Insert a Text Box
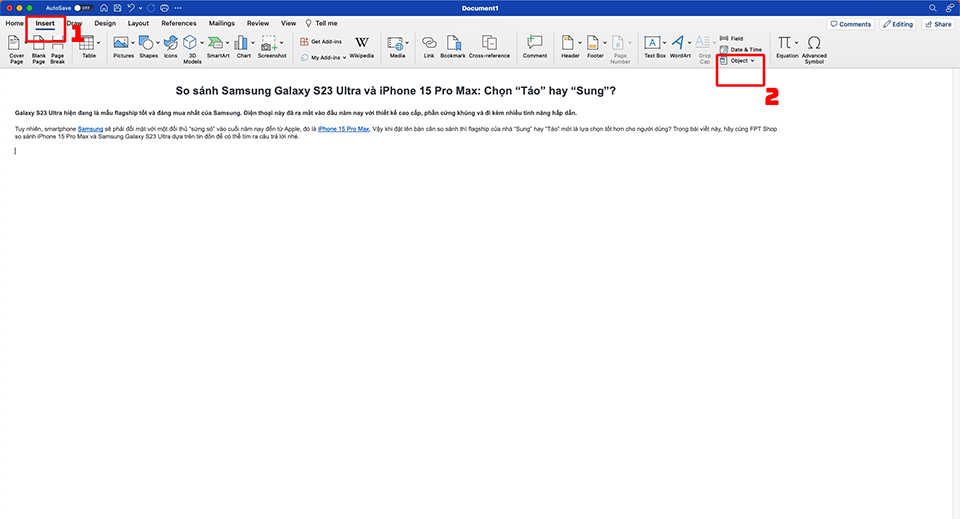This screenshot has height=519, width=960. pyautogui.click(x=653, y=47)
